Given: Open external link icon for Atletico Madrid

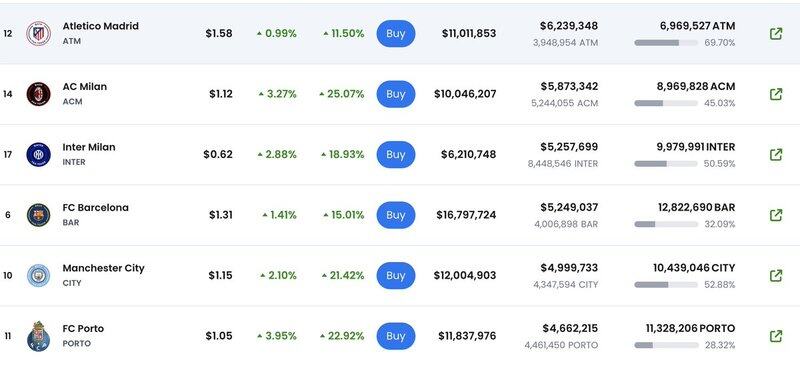Looking at the screenshot, I should [776, 34].
